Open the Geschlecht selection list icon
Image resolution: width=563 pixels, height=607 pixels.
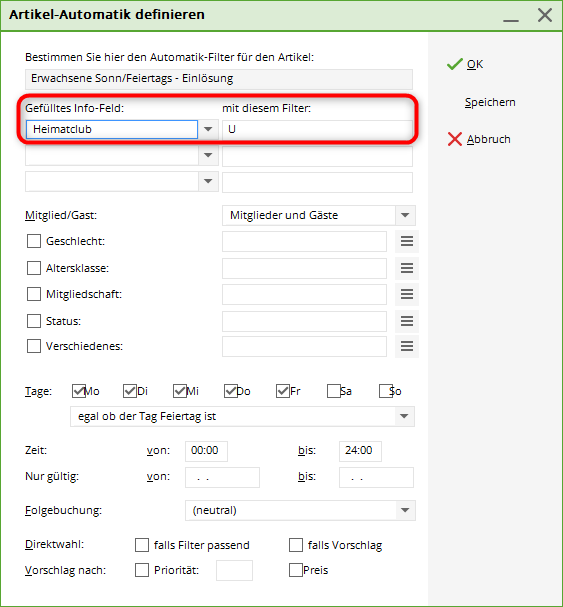[x=407, y=242]
